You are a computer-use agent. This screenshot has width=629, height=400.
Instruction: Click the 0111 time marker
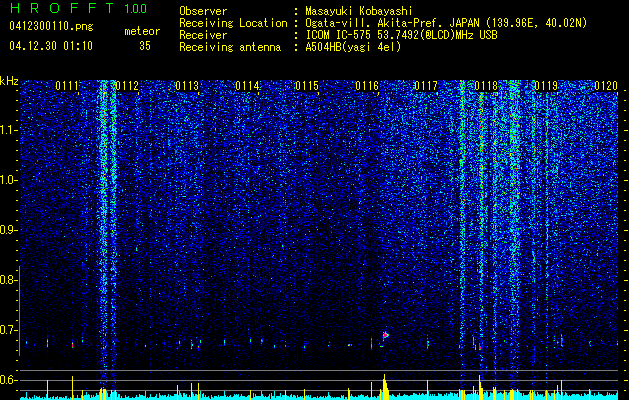pyautogui.click(x=67, y=86)
